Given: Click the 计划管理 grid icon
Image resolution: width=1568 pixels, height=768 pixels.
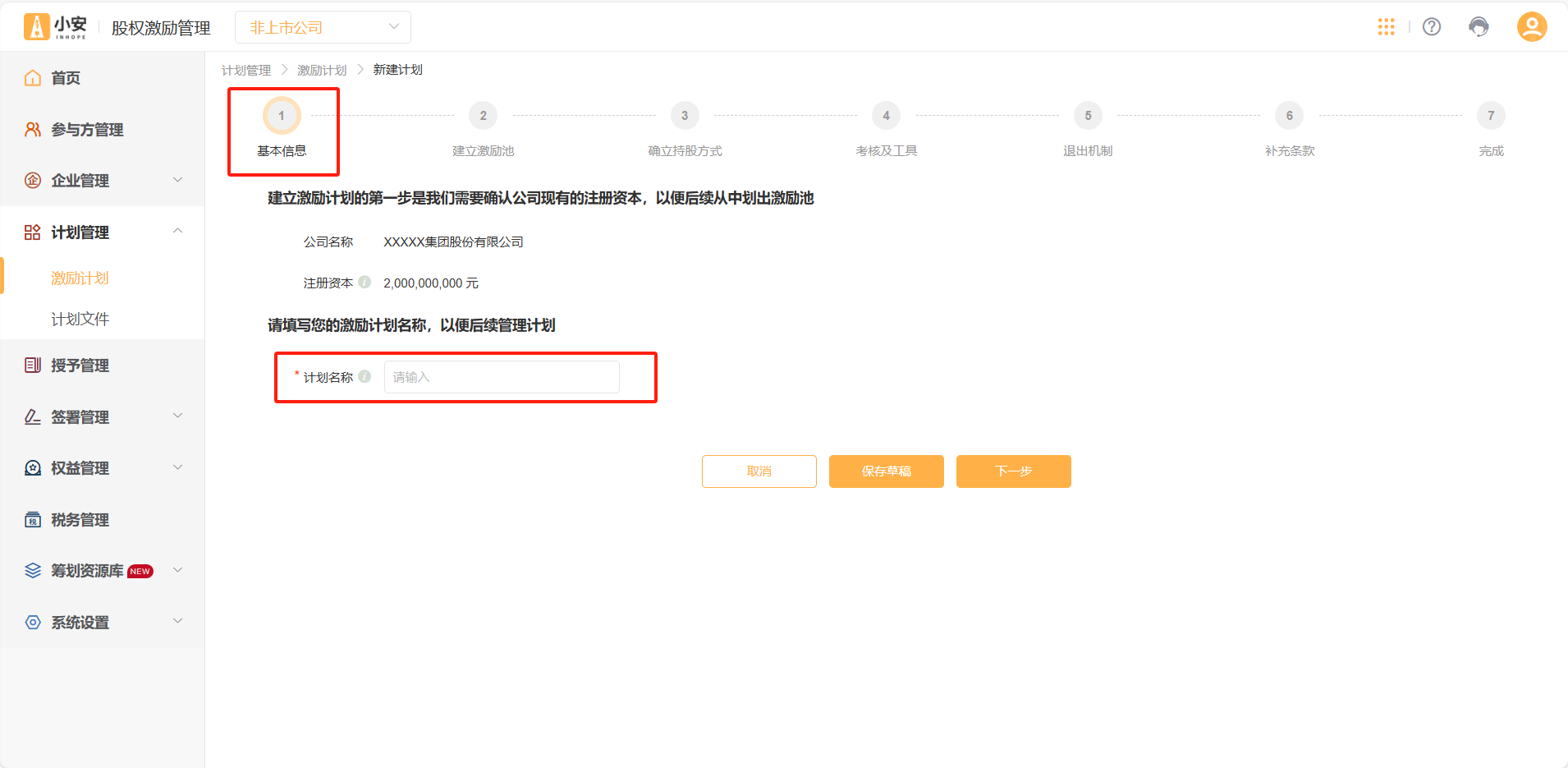Looking at the screenshot, I should coord(33,232).
